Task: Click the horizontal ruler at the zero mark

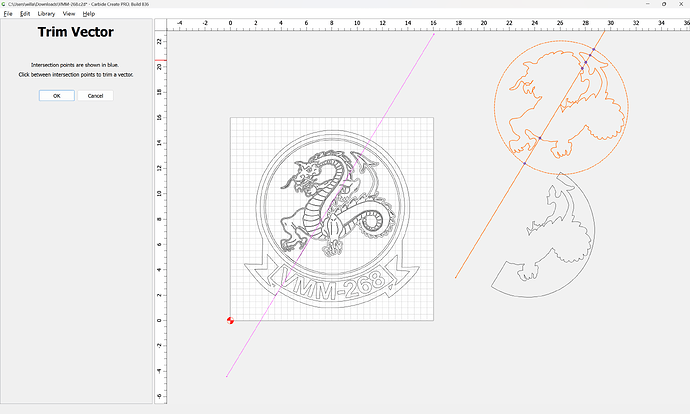Action: (230, 22)
